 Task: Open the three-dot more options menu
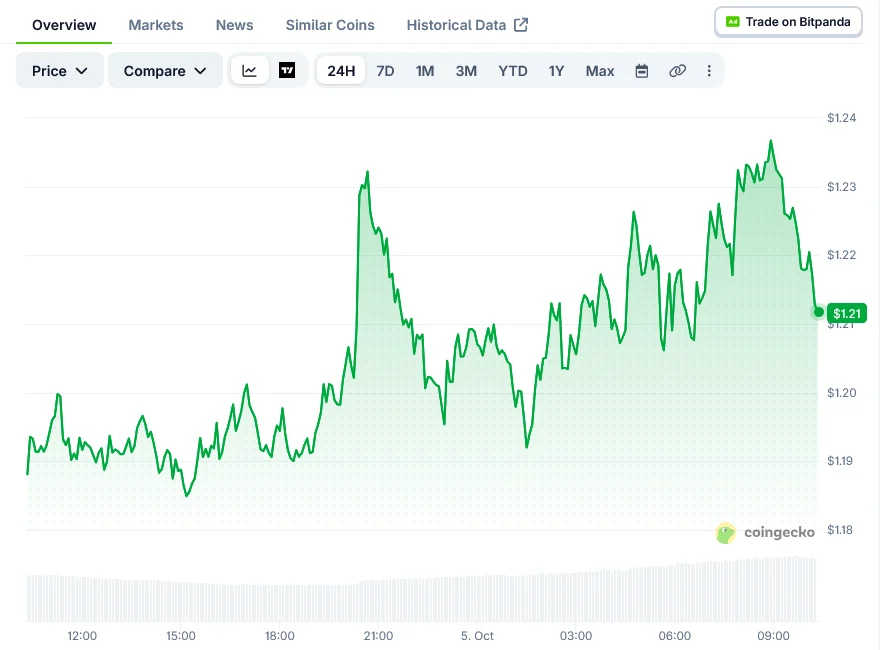tap(709, 71)
